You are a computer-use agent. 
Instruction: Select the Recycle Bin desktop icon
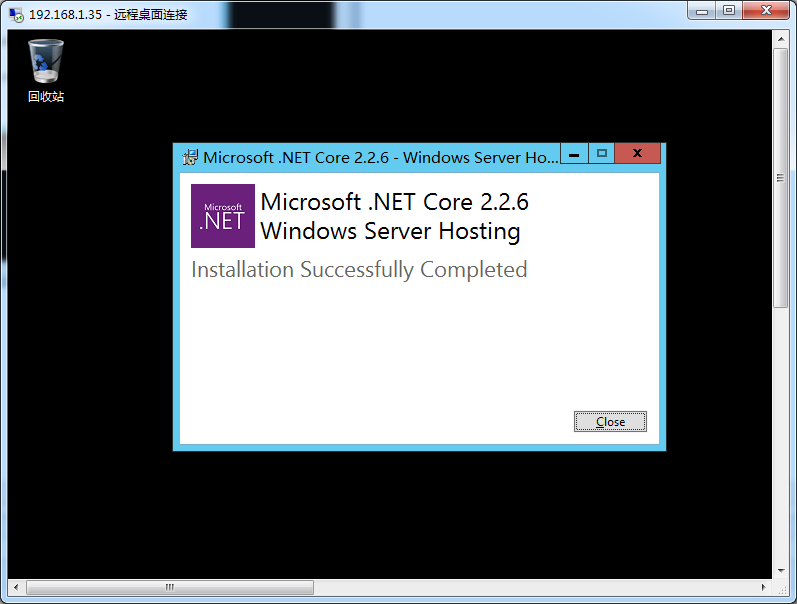click(x=46, y=71)
